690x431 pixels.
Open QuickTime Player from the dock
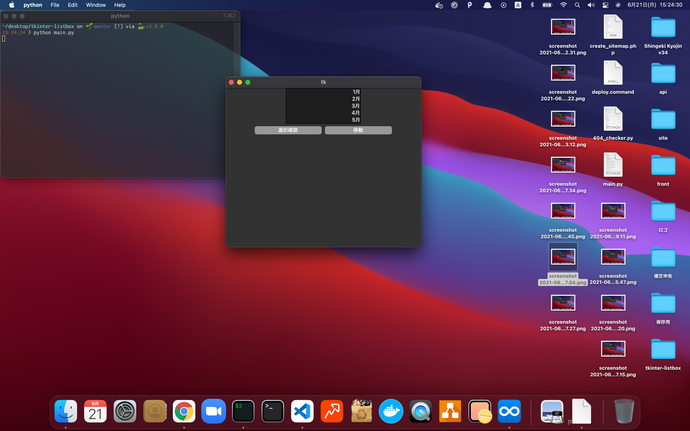pyautogui.click(x=420, y=411)
